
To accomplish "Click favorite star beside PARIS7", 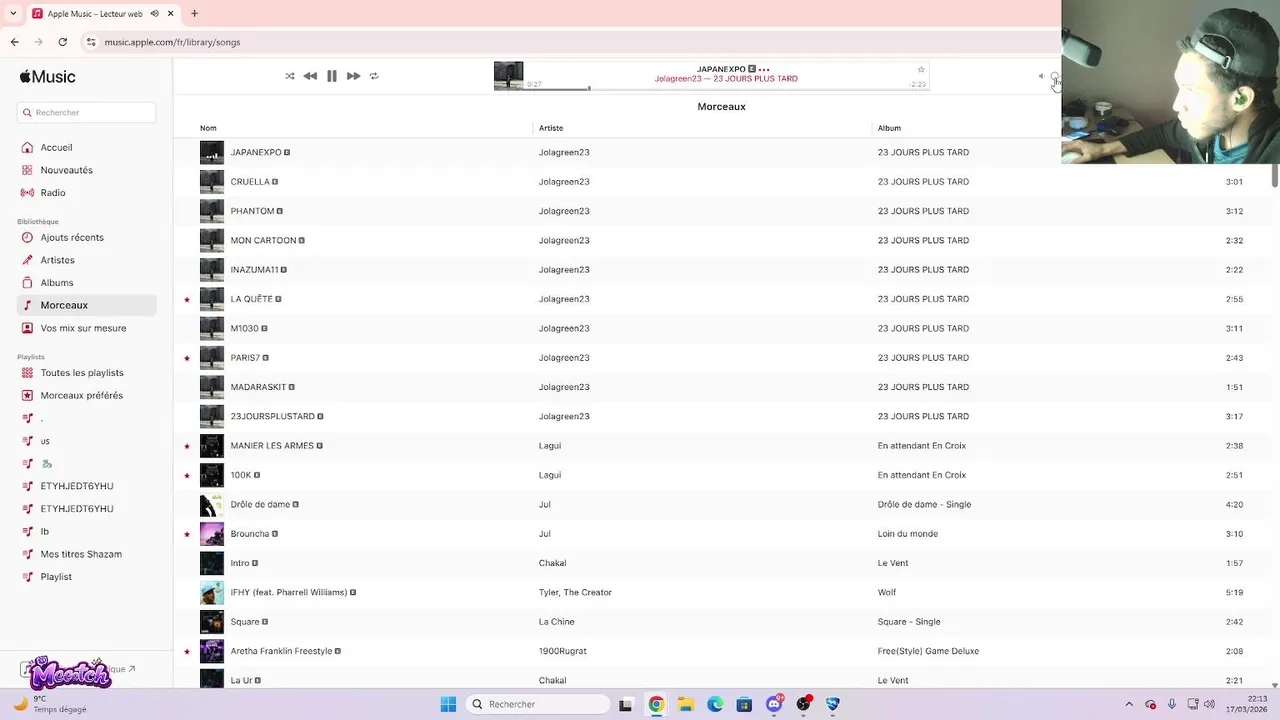I will 187,358.
